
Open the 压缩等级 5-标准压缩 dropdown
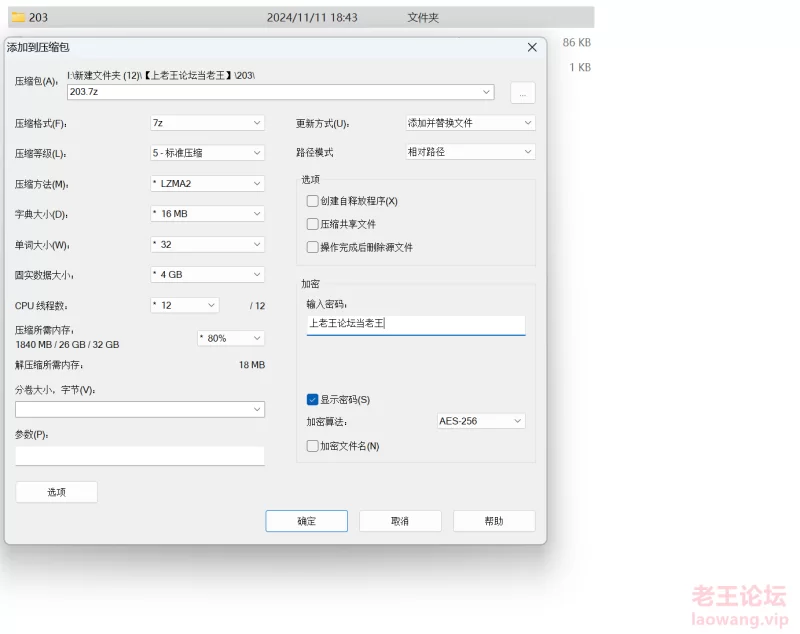click(208, 153)
